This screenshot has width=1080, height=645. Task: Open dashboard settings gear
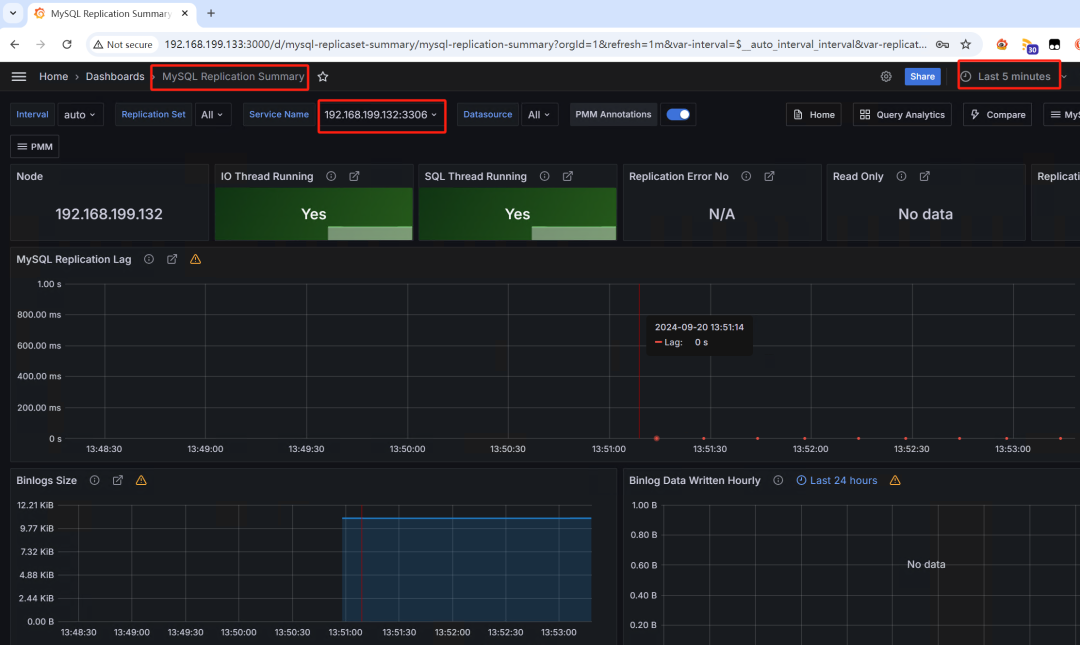click(x=886, y=76)
